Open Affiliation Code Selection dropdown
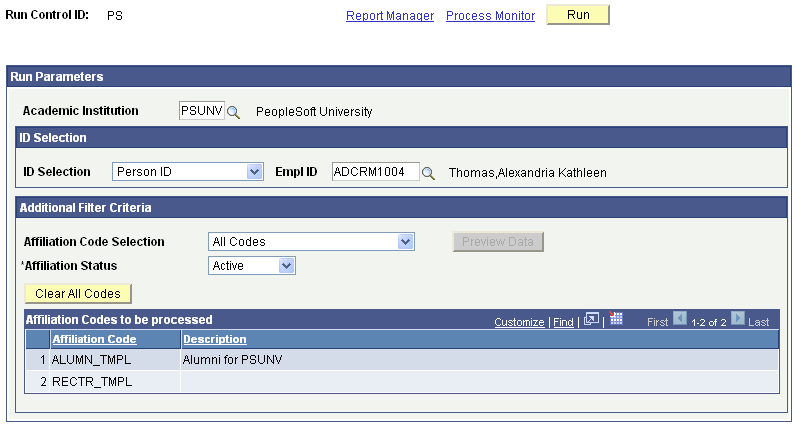Screen dimensions: 797x427 (311, 241)
